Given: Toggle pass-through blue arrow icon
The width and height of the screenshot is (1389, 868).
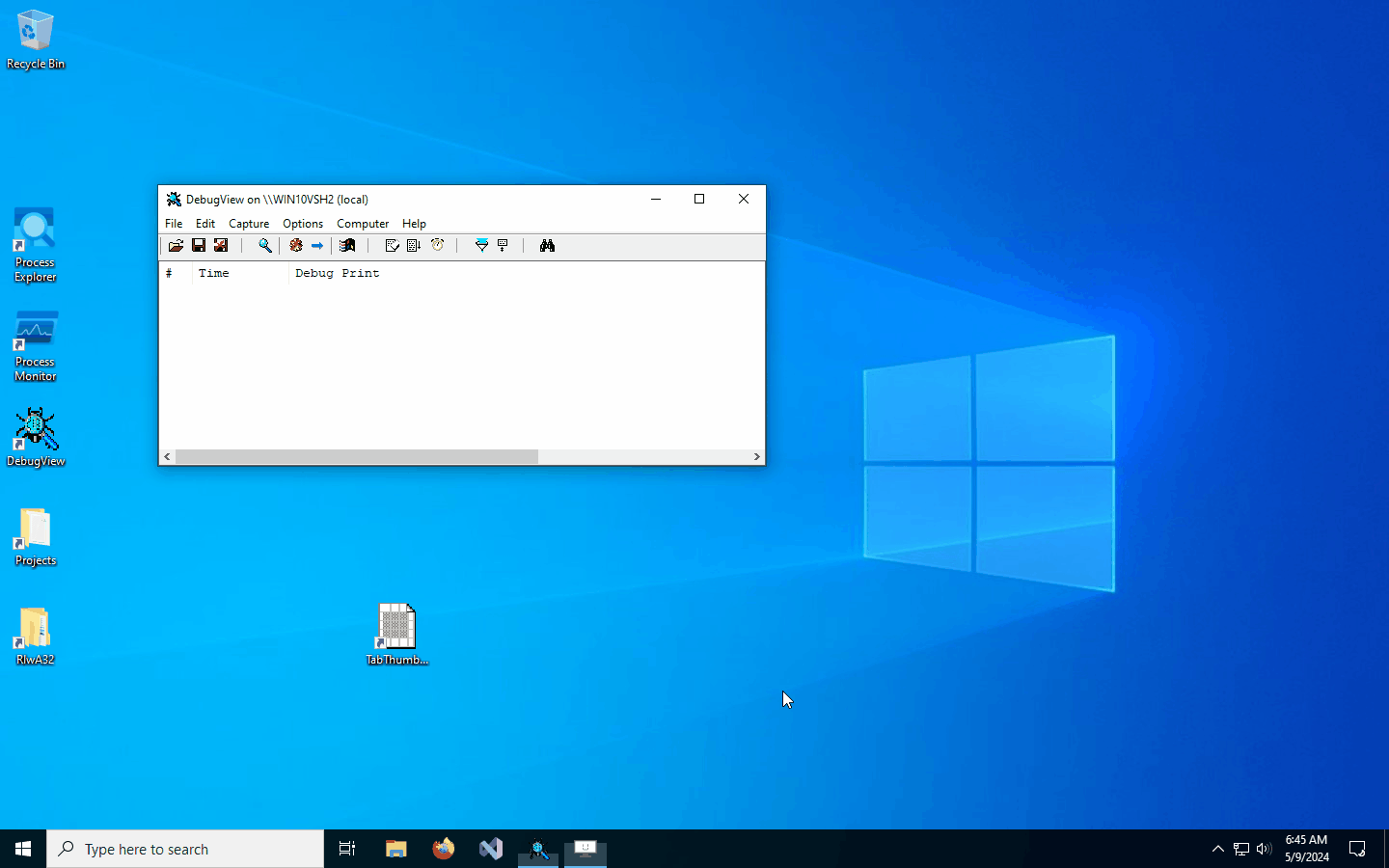Looking at the screenshot, I should coord(317,246).
